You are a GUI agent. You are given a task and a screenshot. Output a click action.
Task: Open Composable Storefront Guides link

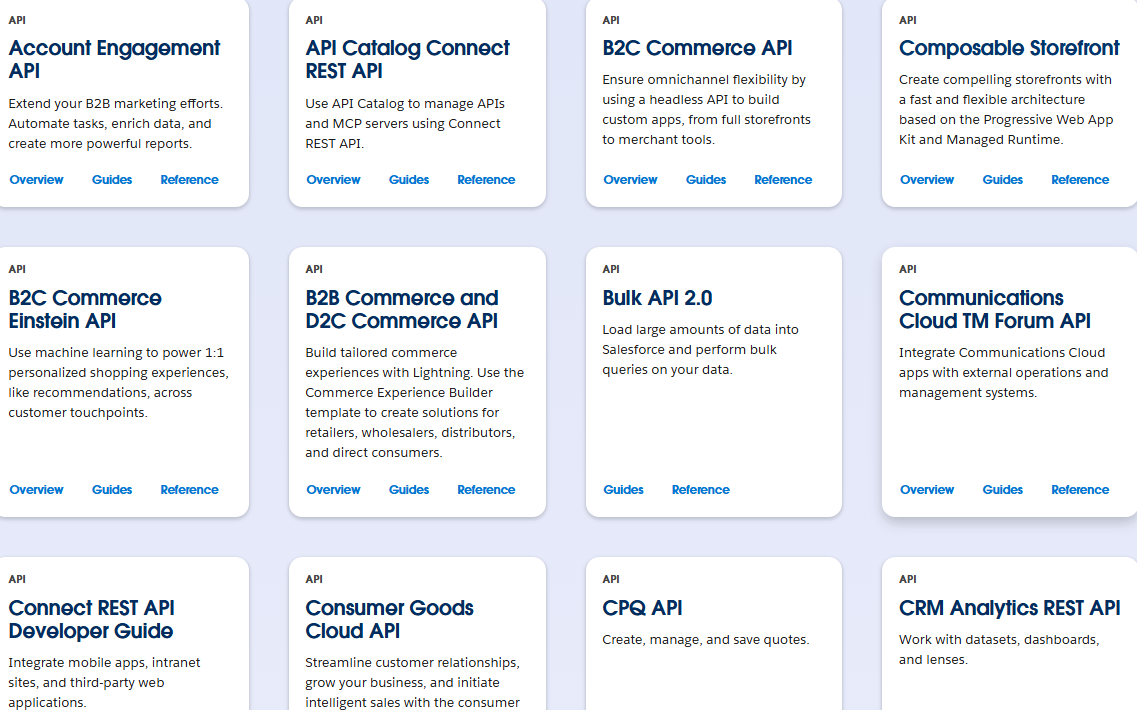point(1003,180)
